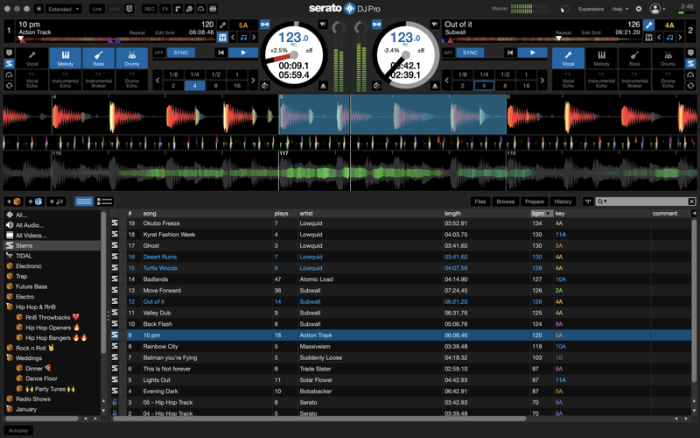Click the deck 2 track overview waveform
Screen dimensions: 700x438
tap(542, 40)
